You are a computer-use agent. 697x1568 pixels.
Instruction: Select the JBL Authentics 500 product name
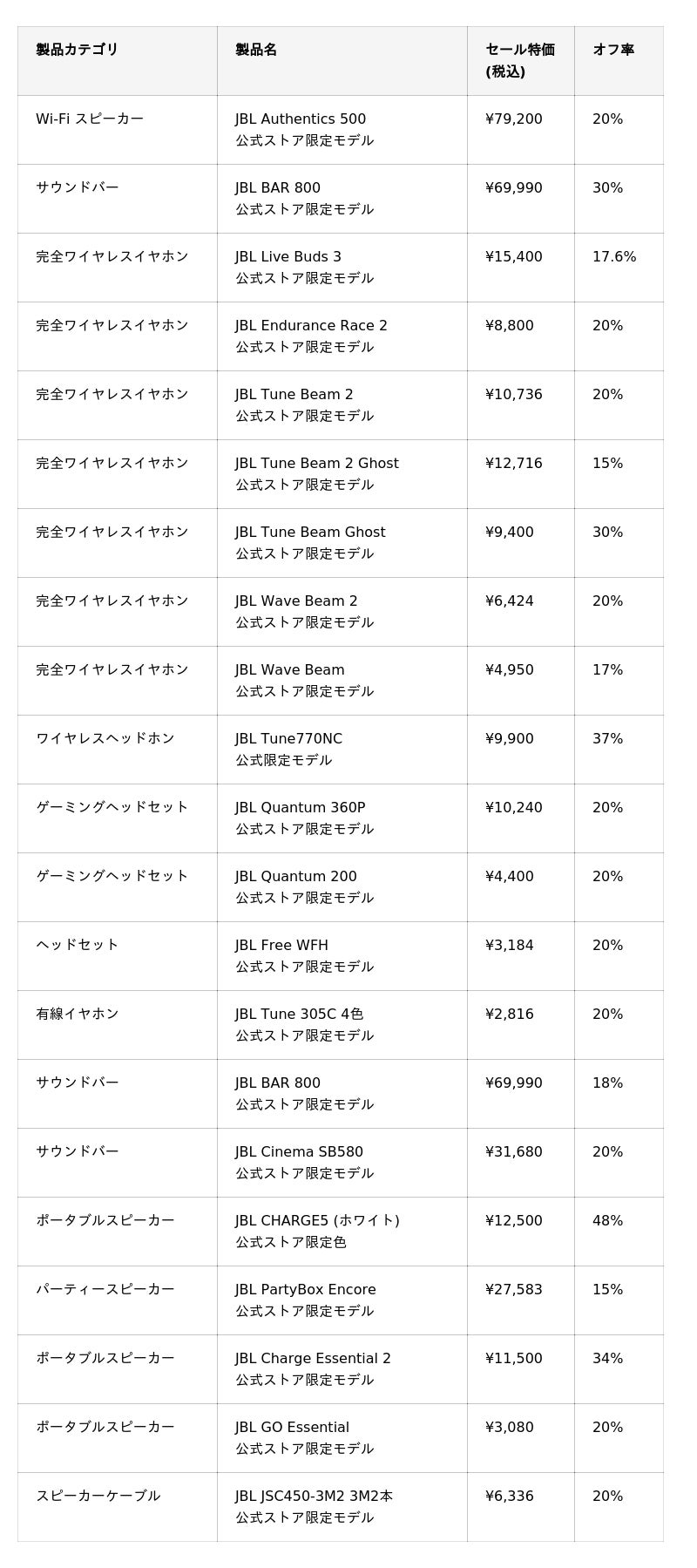301,119
